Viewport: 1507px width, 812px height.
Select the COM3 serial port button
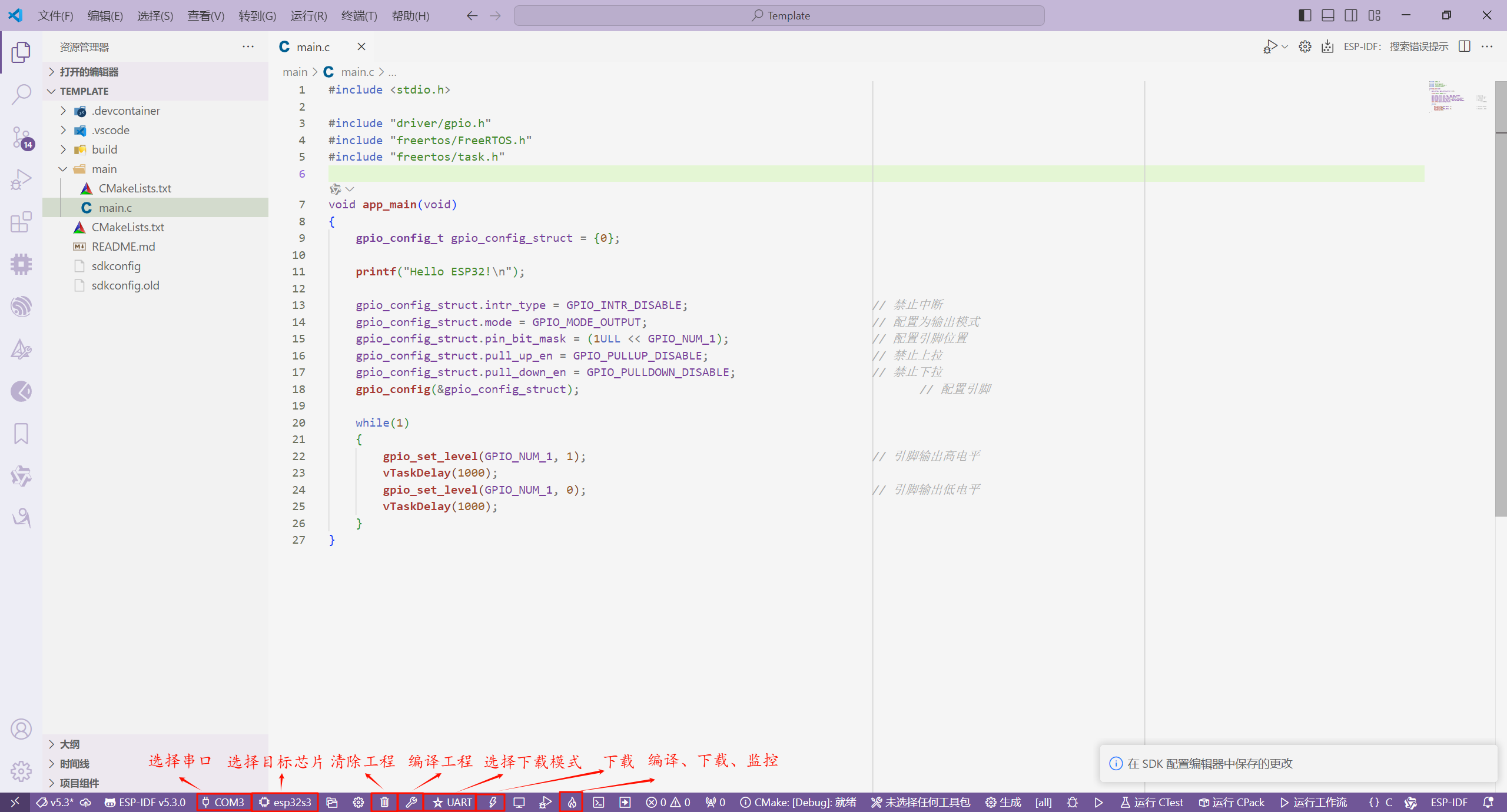[x=223, y=802]
